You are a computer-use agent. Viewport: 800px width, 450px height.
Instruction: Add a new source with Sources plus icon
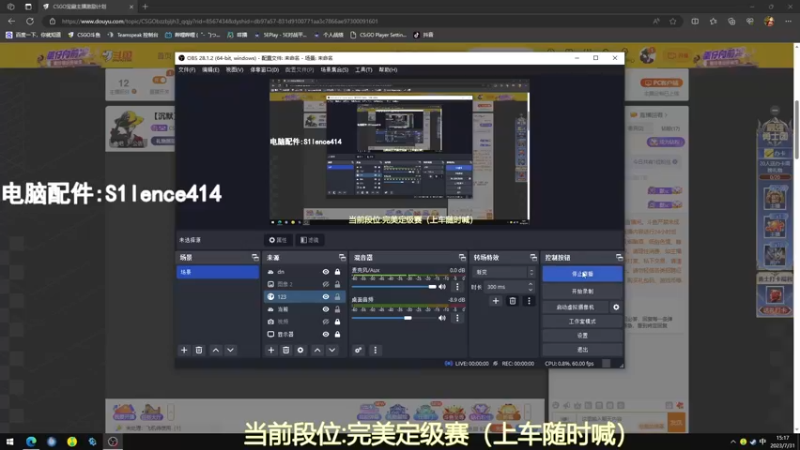[271, 350]
